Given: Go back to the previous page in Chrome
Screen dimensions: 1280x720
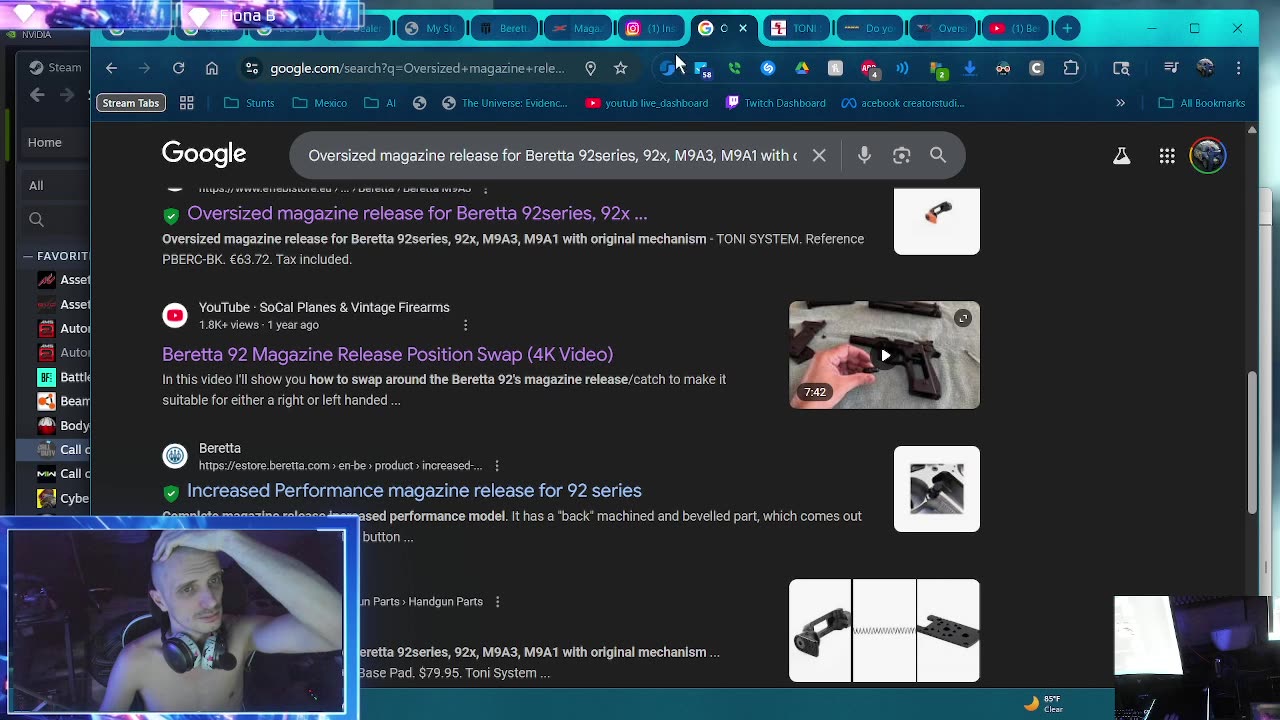Looking at the screenshot, I should [111, 68].
